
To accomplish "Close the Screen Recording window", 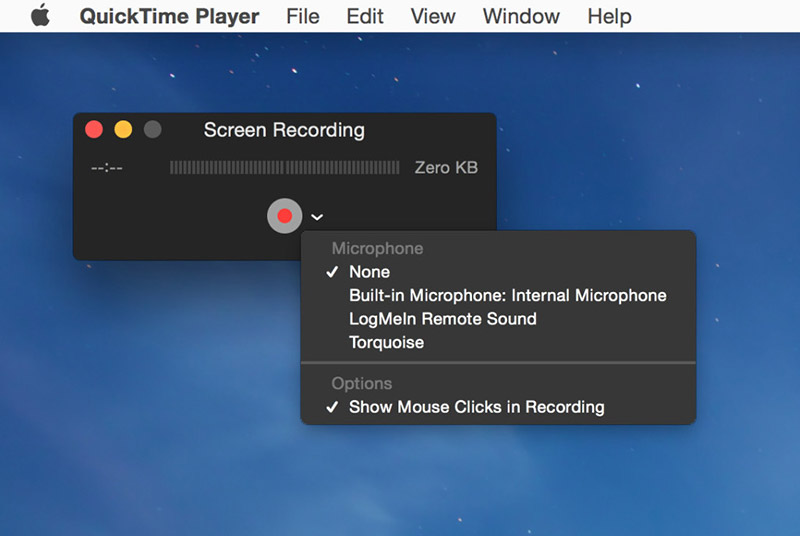I will pyautogui.click(x=94, y=130).
